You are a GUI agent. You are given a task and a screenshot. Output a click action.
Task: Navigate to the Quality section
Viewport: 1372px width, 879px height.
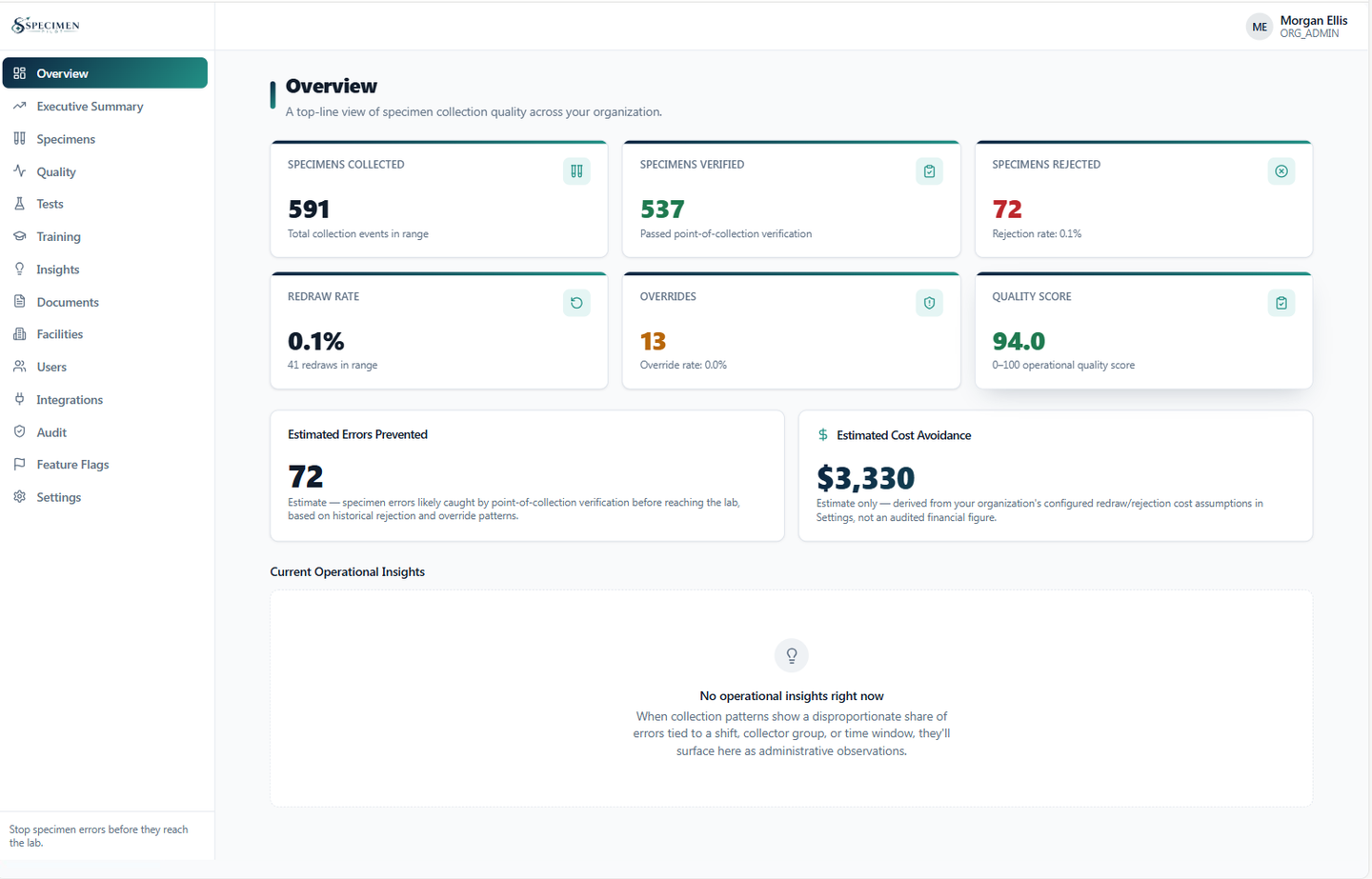[x=105, y=171]
